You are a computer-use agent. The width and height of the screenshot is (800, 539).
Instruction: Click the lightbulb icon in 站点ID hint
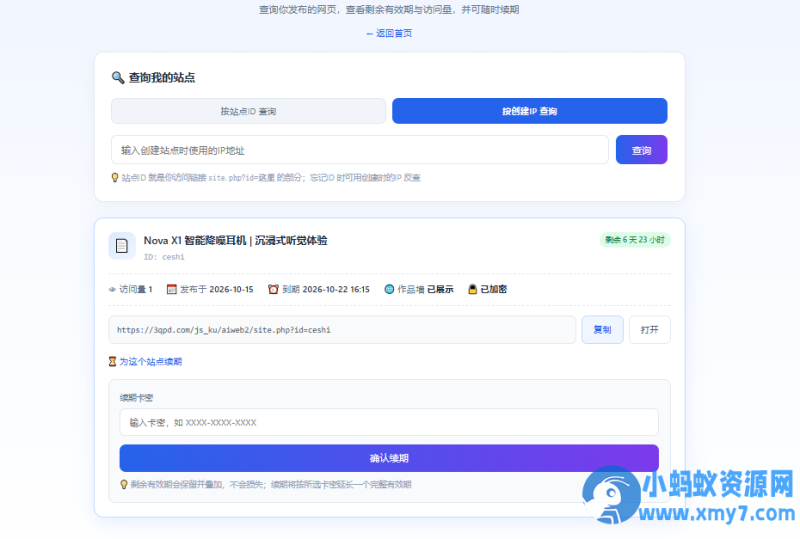click(x=115, y=178)
